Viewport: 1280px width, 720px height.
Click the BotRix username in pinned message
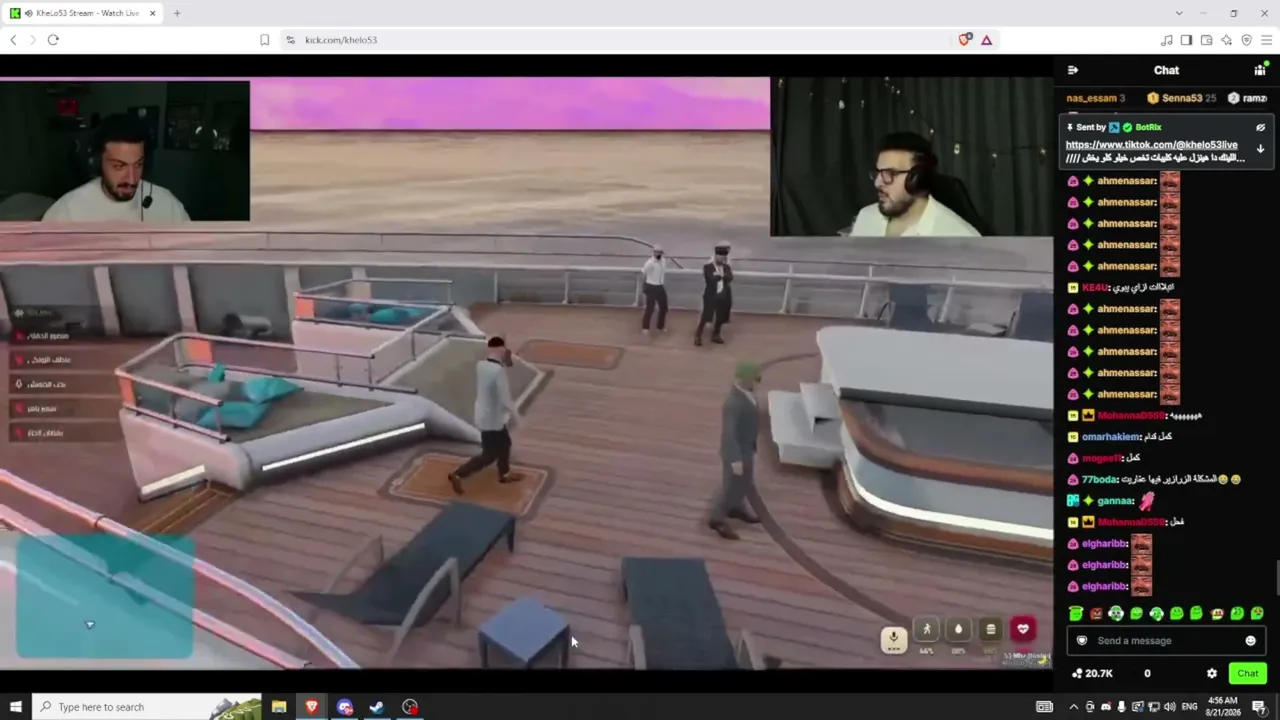click(1148, 128)
